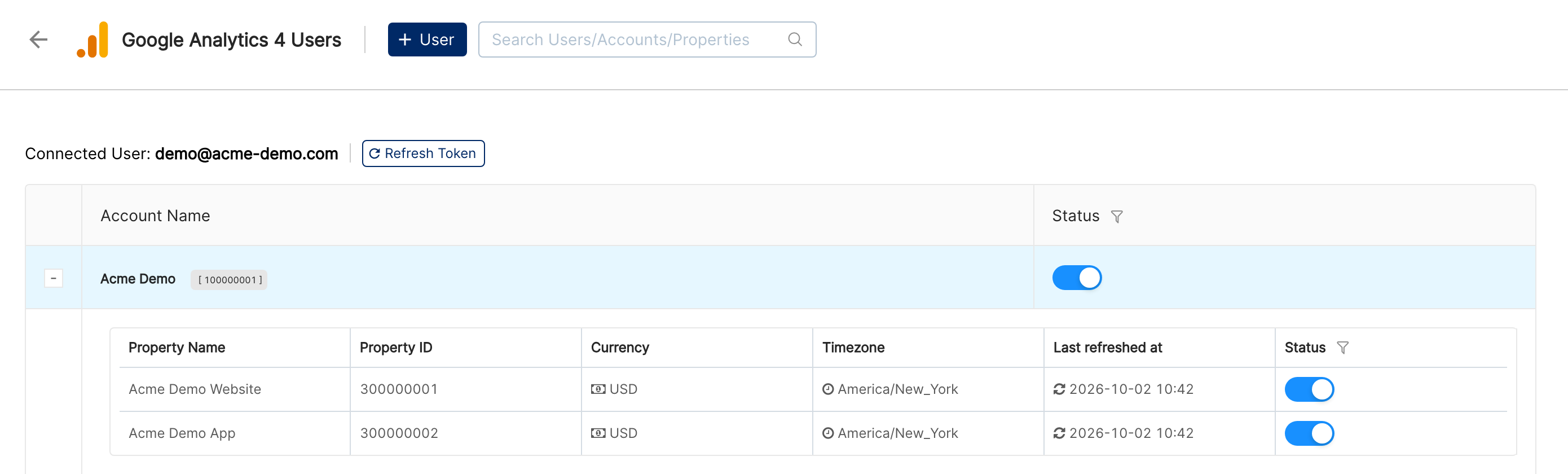The height and width of the screenshot is (474, 1568).
Task: Toggle Acme Demo account status switch
Action: tap(1077, 278)
